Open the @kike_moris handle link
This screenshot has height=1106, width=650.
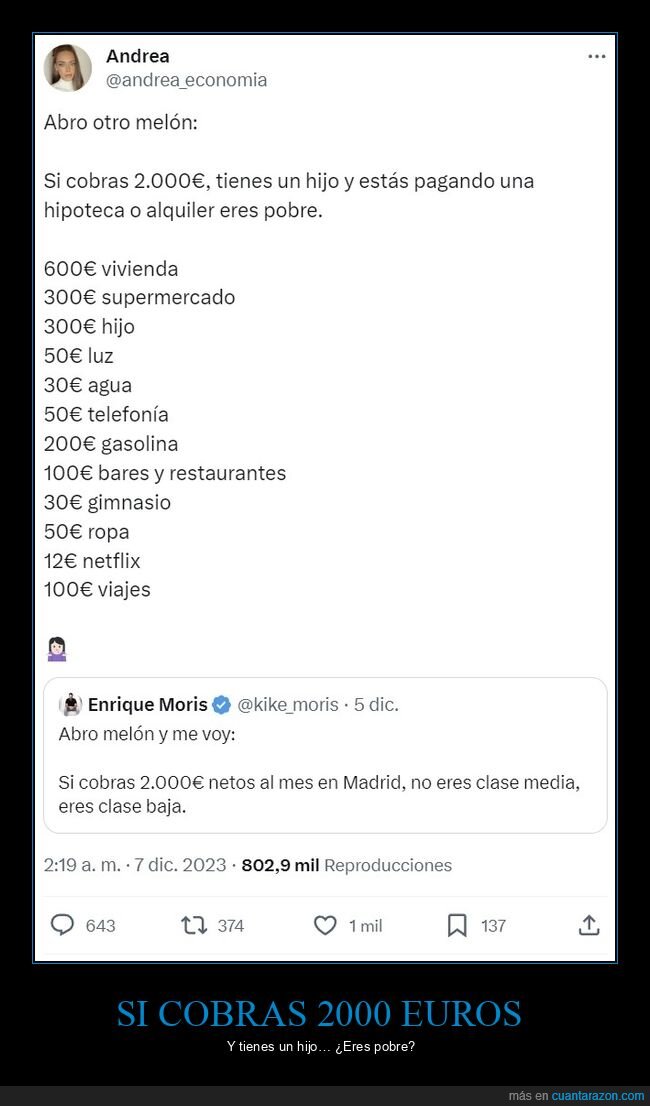tap(288, 705)
